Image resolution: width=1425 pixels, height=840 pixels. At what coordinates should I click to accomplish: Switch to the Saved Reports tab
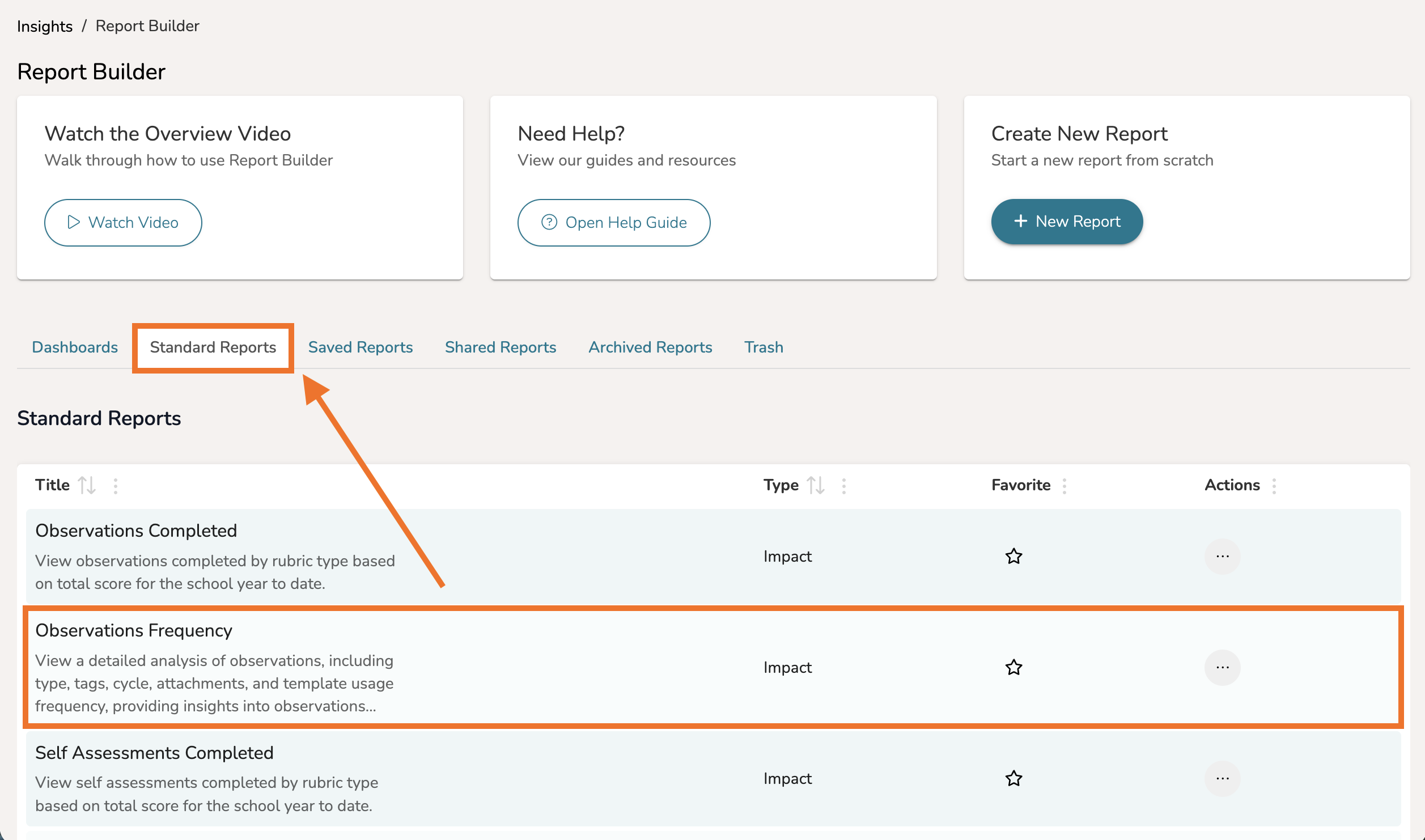click(x=360, y=347)
